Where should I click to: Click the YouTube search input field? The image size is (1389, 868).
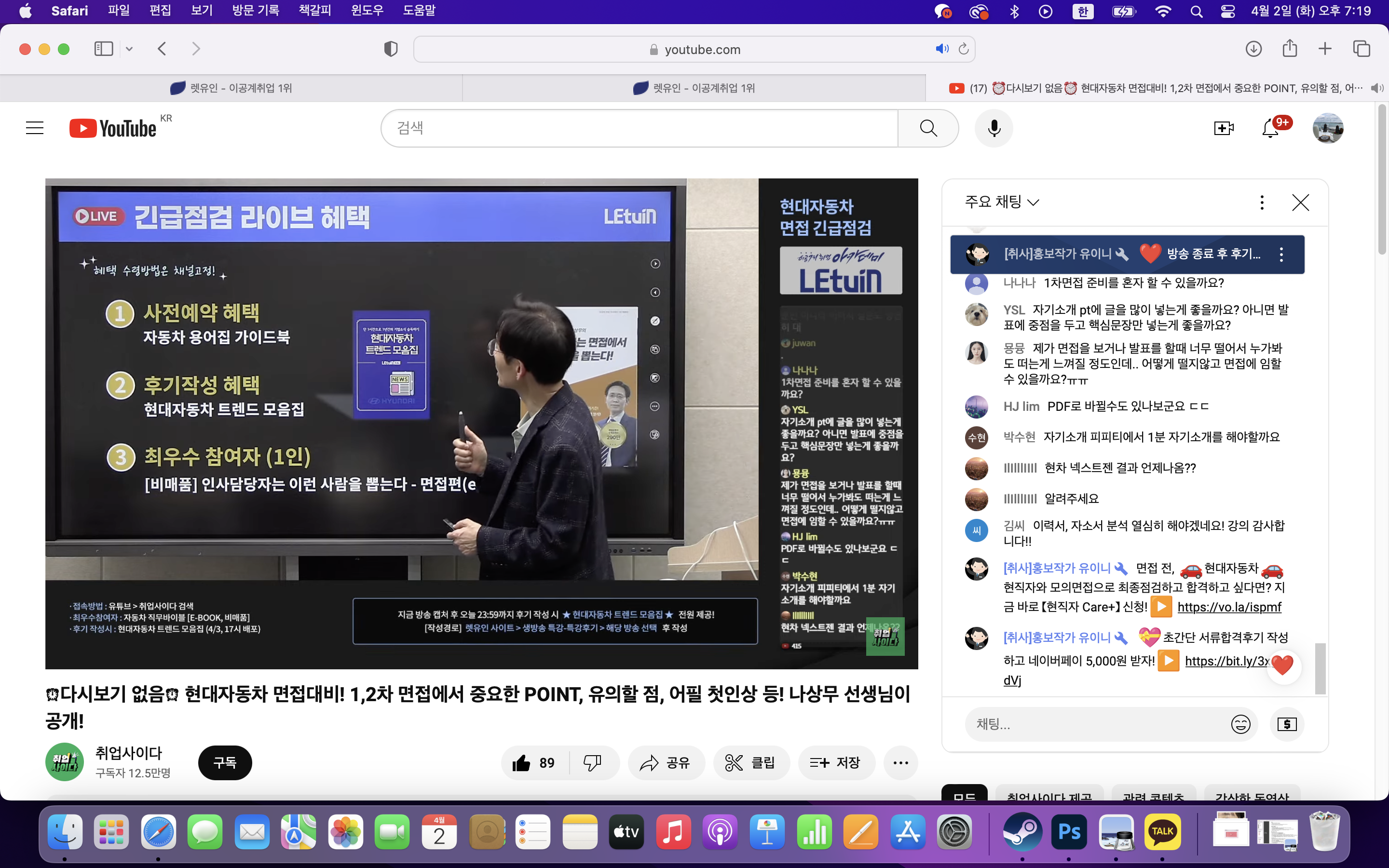click(640, 128)
